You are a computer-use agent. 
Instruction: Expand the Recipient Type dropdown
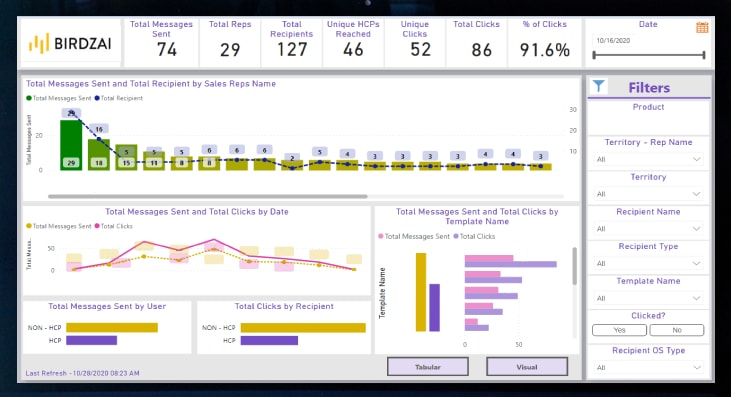pos(648,263)
